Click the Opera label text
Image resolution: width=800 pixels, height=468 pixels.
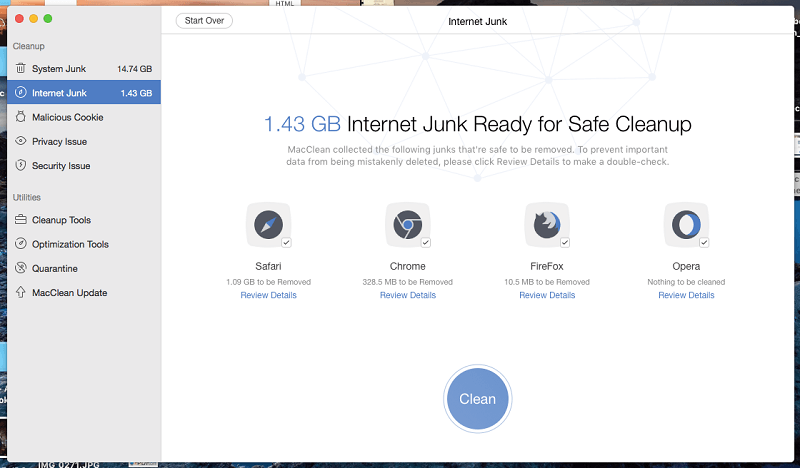click(686, 266)
